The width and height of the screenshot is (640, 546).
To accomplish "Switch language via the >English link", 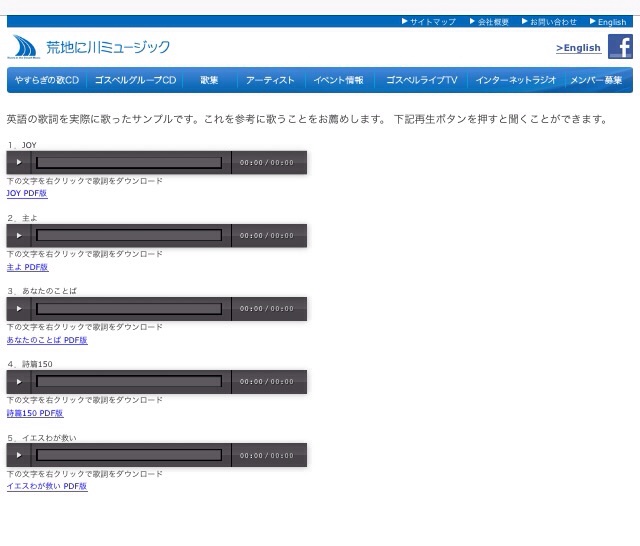I will coord(578,48).
